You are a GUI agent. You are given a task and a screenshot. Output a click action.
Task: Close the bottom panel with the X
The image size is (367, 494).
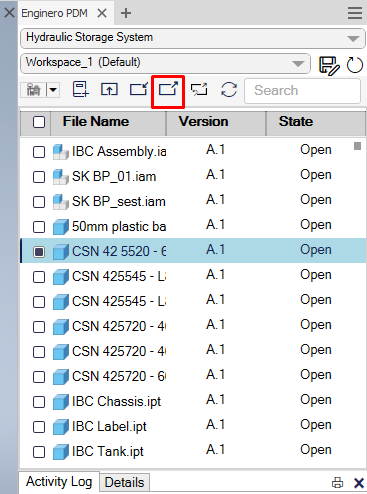click(x=359, y=483)
